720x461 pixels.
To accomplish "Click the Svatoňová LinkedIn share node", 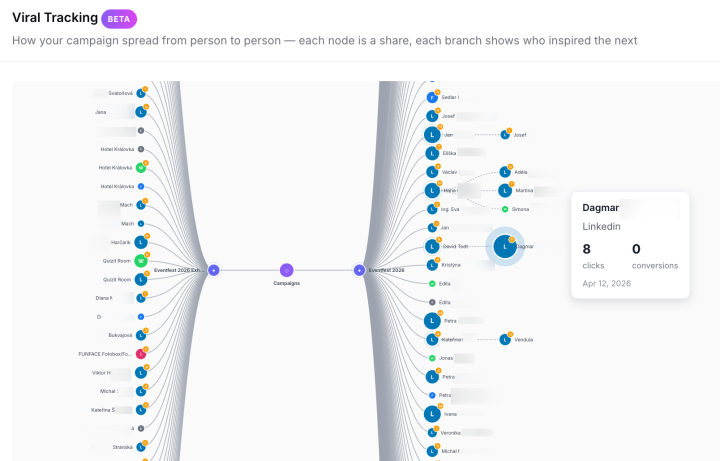I will pyautogui.click(x=141, y=93).
